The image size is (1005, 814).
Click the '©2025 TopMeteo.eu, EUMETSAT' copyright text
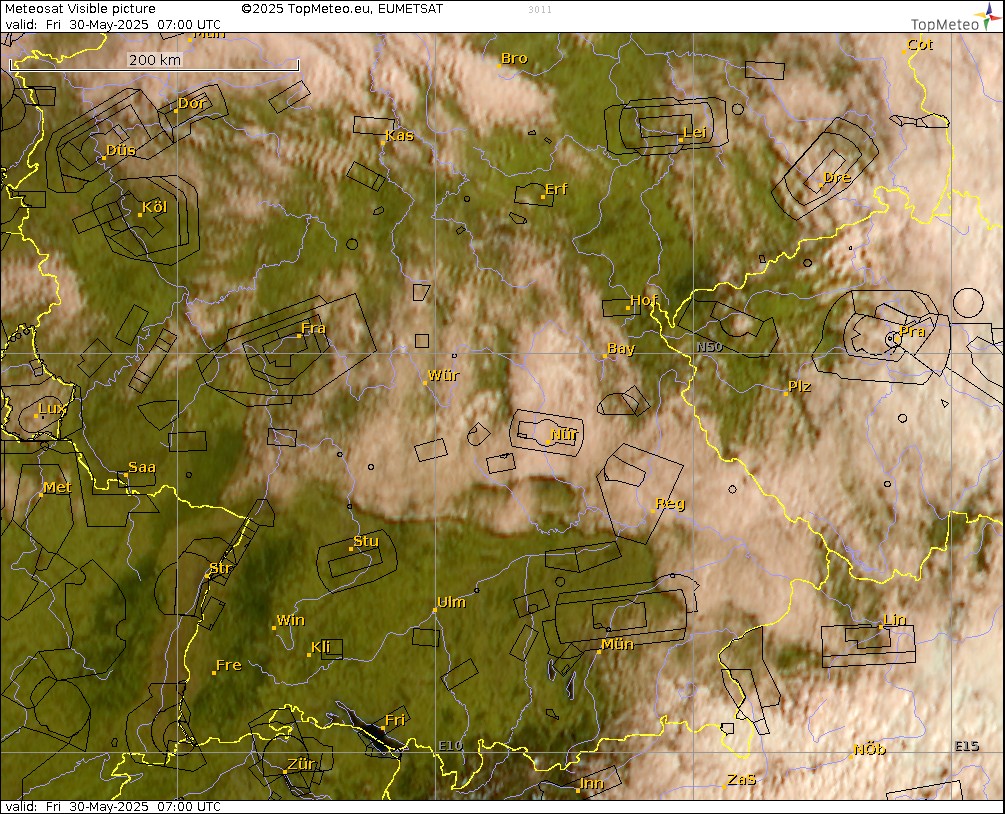point(342,9)
